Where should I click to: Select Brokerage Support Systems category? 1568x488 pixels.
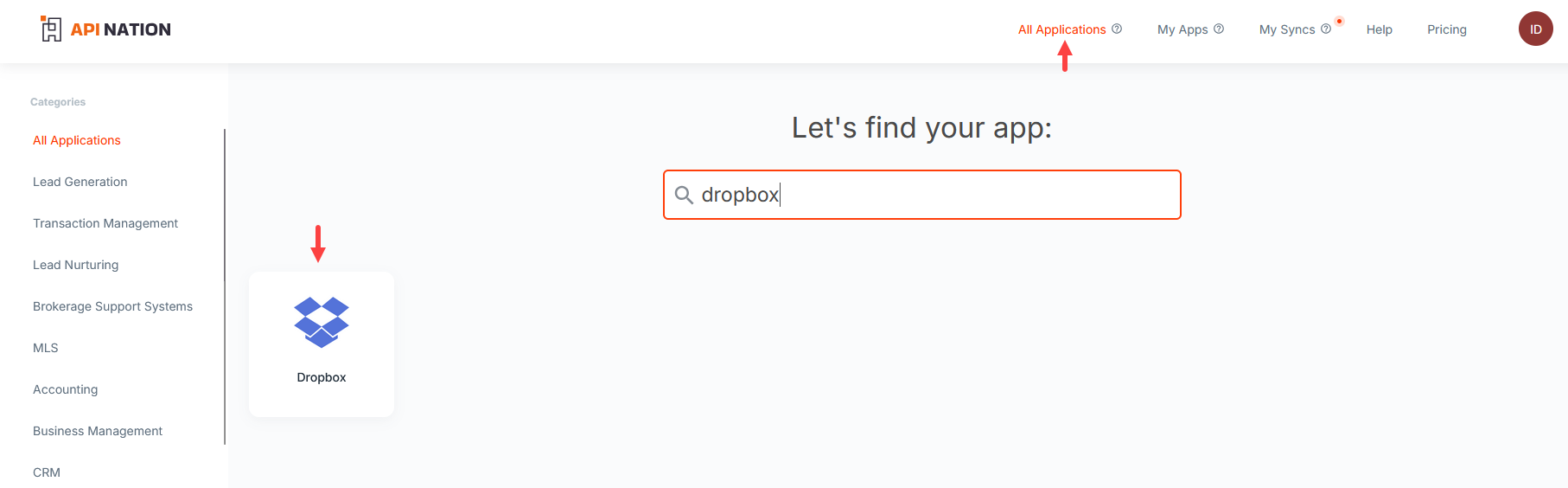(x=112, y=306)
